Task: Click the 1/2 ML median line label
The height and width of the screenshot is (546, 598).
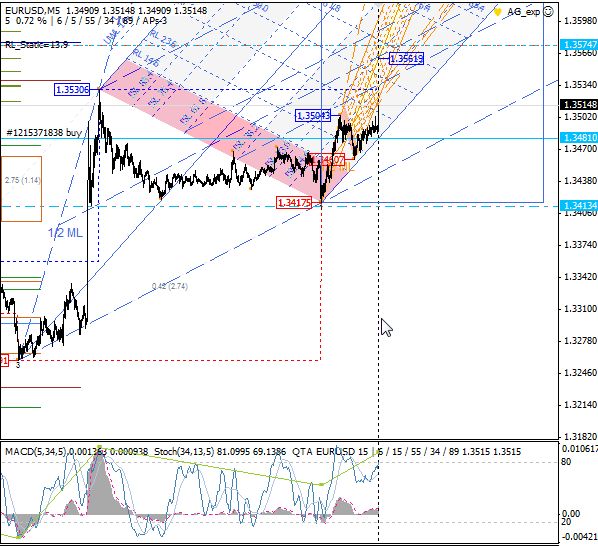Action: (65, 233)
